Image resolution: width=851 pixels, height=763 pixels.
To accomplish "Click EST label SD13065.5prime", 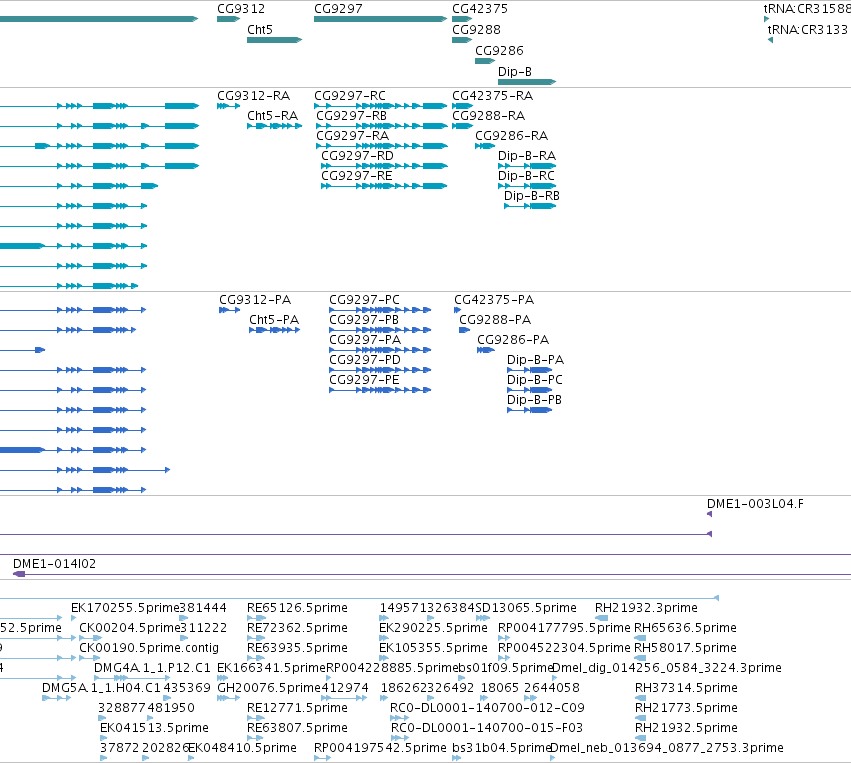I will pos(526,608).
